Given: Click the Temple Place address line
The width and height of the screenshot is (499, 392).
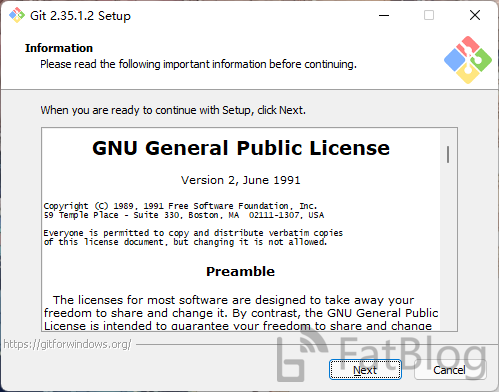Looking at the screenshot, I should click(184, 215).
